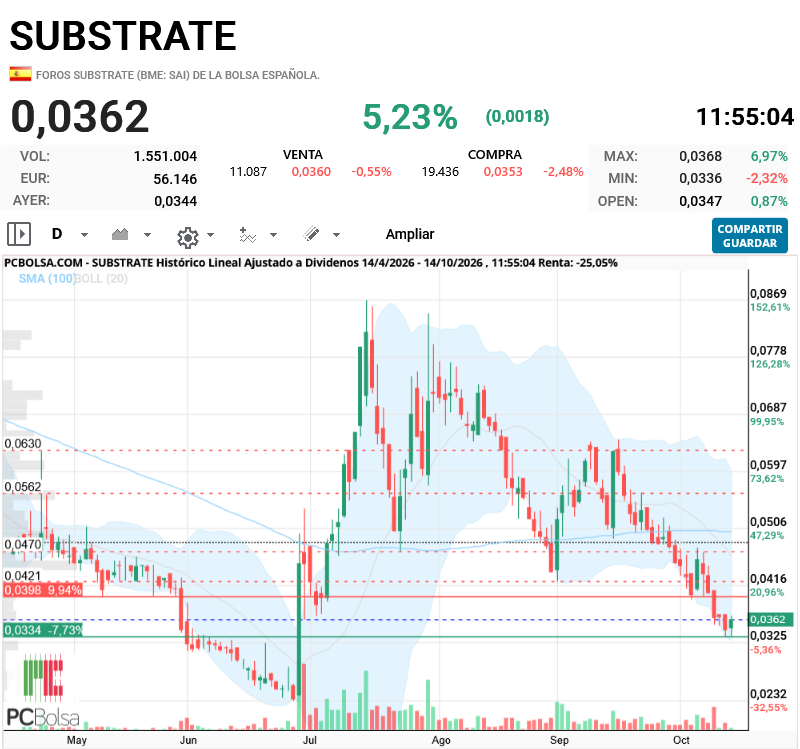Open FOROS SUBSTRATE forum link
Image resolution: width=800 pixels, height=749 pixels.
(178, 75)
